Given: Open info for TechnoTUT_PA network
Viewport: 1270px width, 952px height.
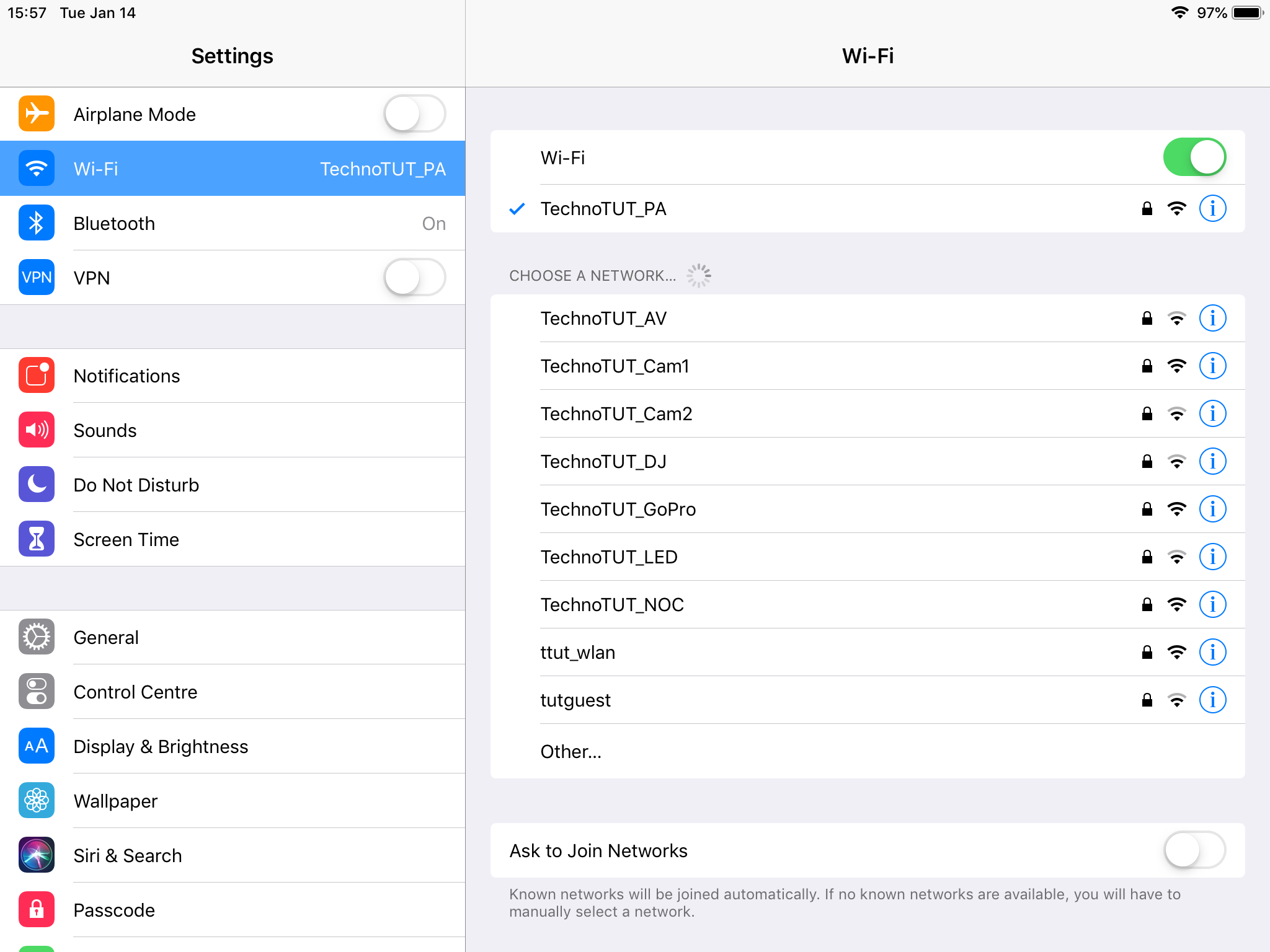Looking at the screenshot, I should coord(1212,208).
